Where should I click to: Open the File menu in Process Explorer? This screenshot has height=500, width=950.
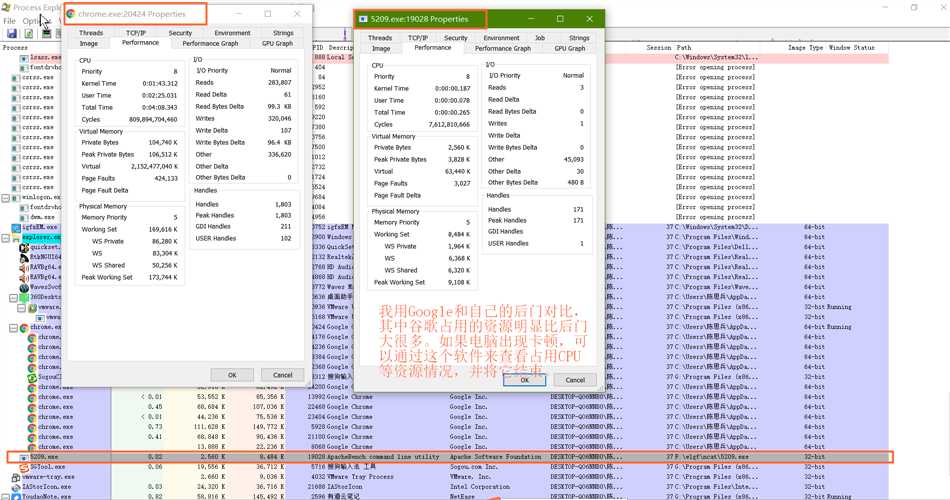coord(10,21)
